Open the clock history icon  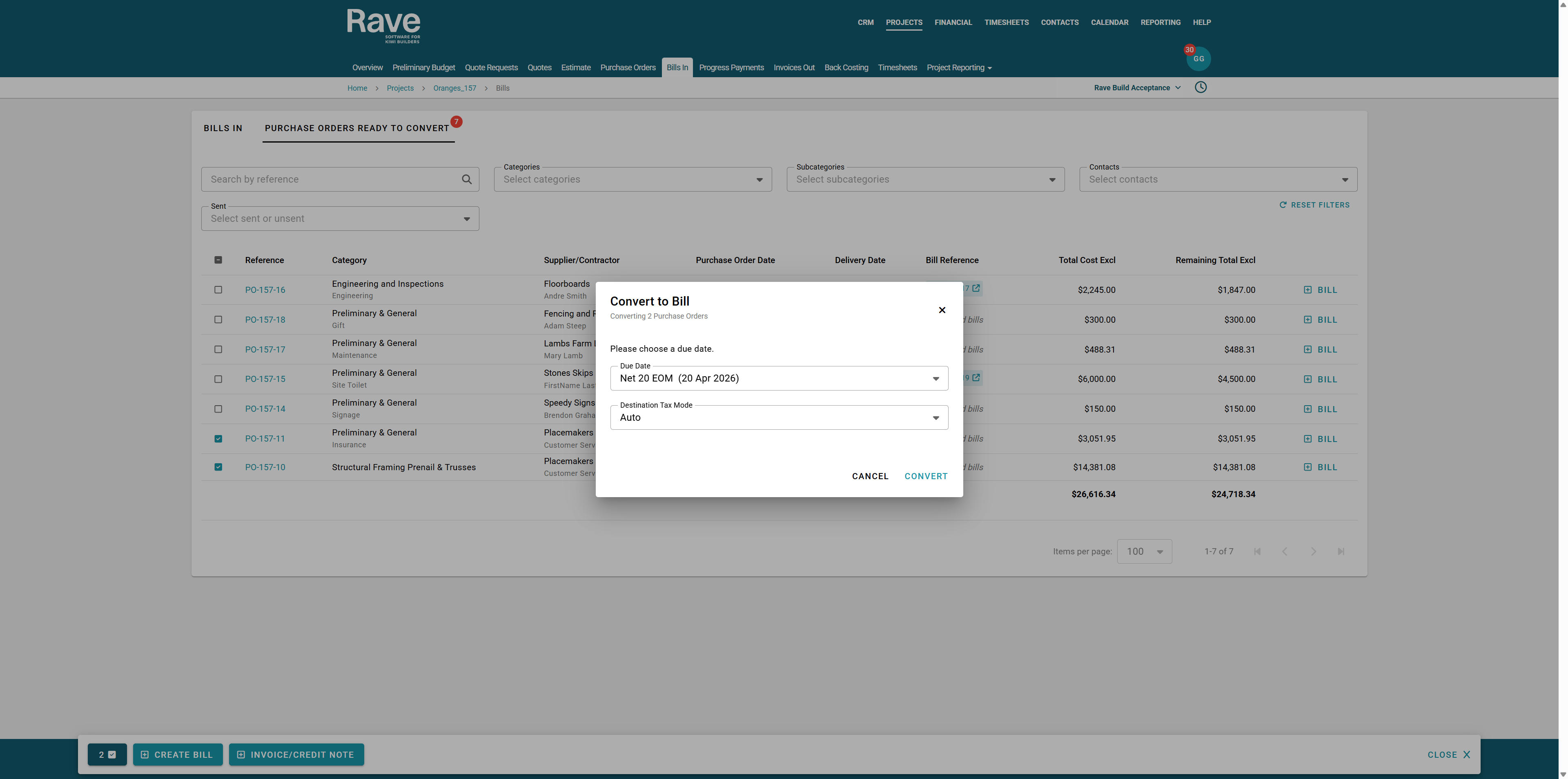pos(1200,87)
